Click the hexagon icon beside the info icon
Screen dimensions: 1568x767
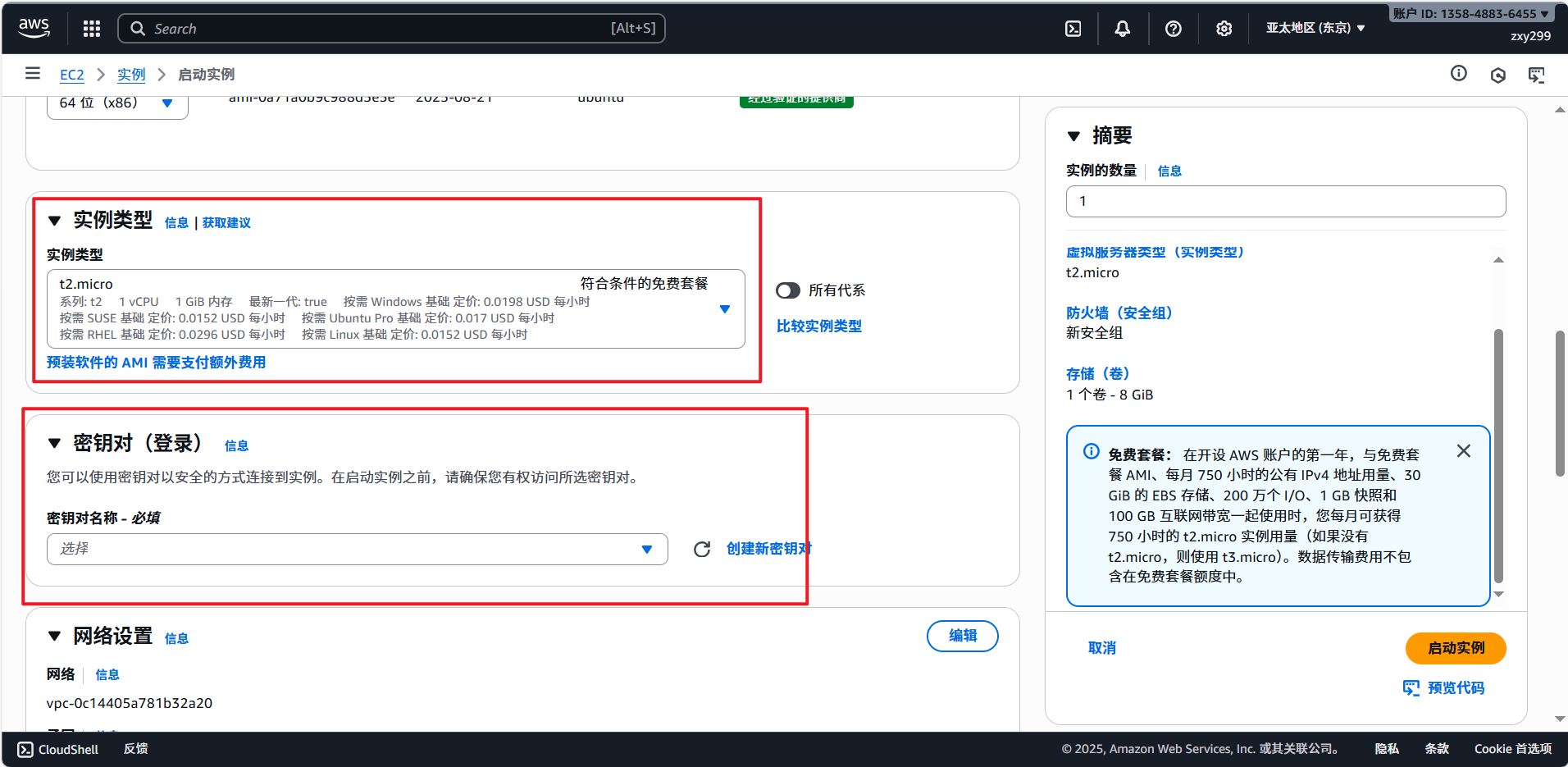1498,75
